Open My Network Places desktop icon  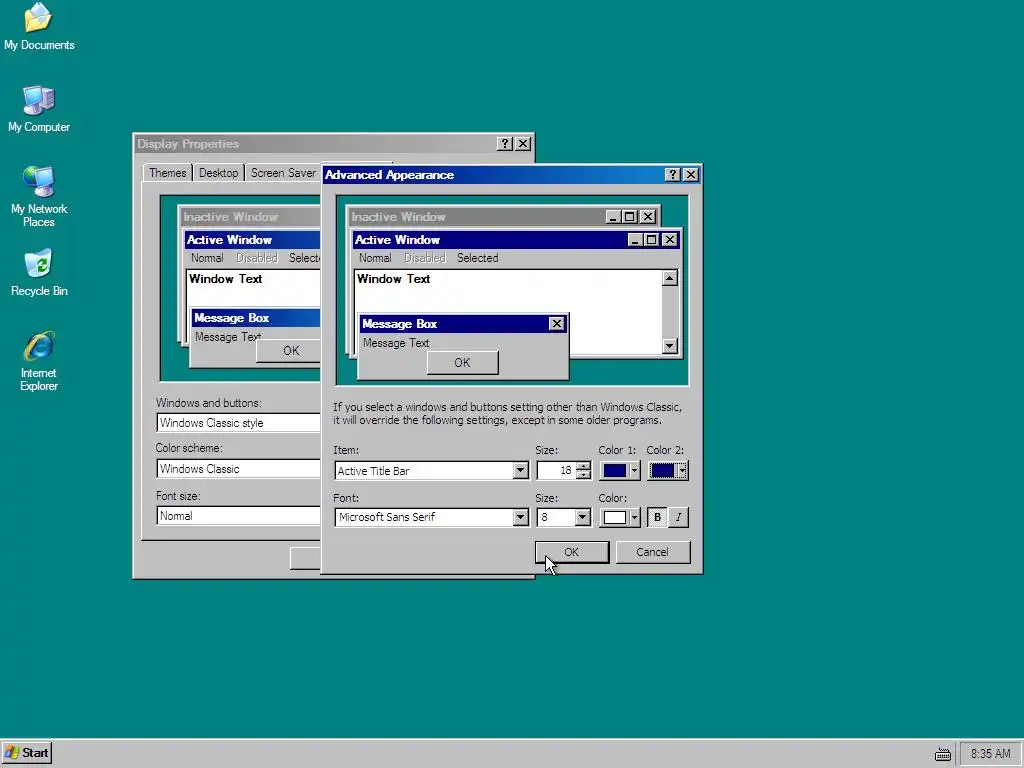click(x=39, y=196)
